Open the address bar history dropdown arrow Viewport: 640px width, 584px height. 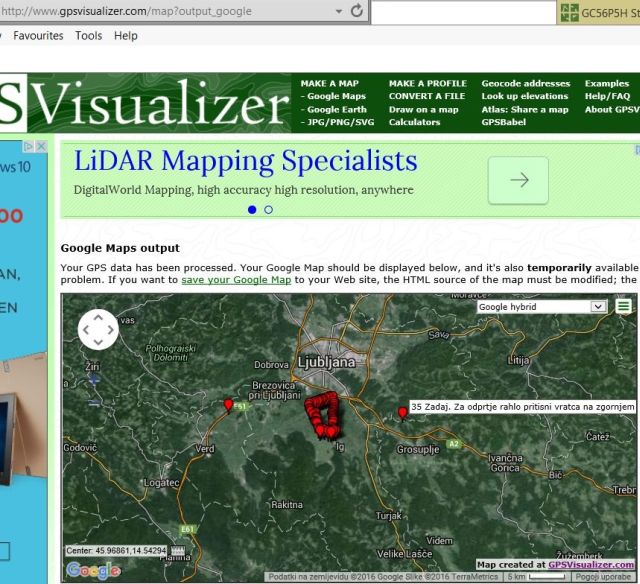[x=335, y=11]
